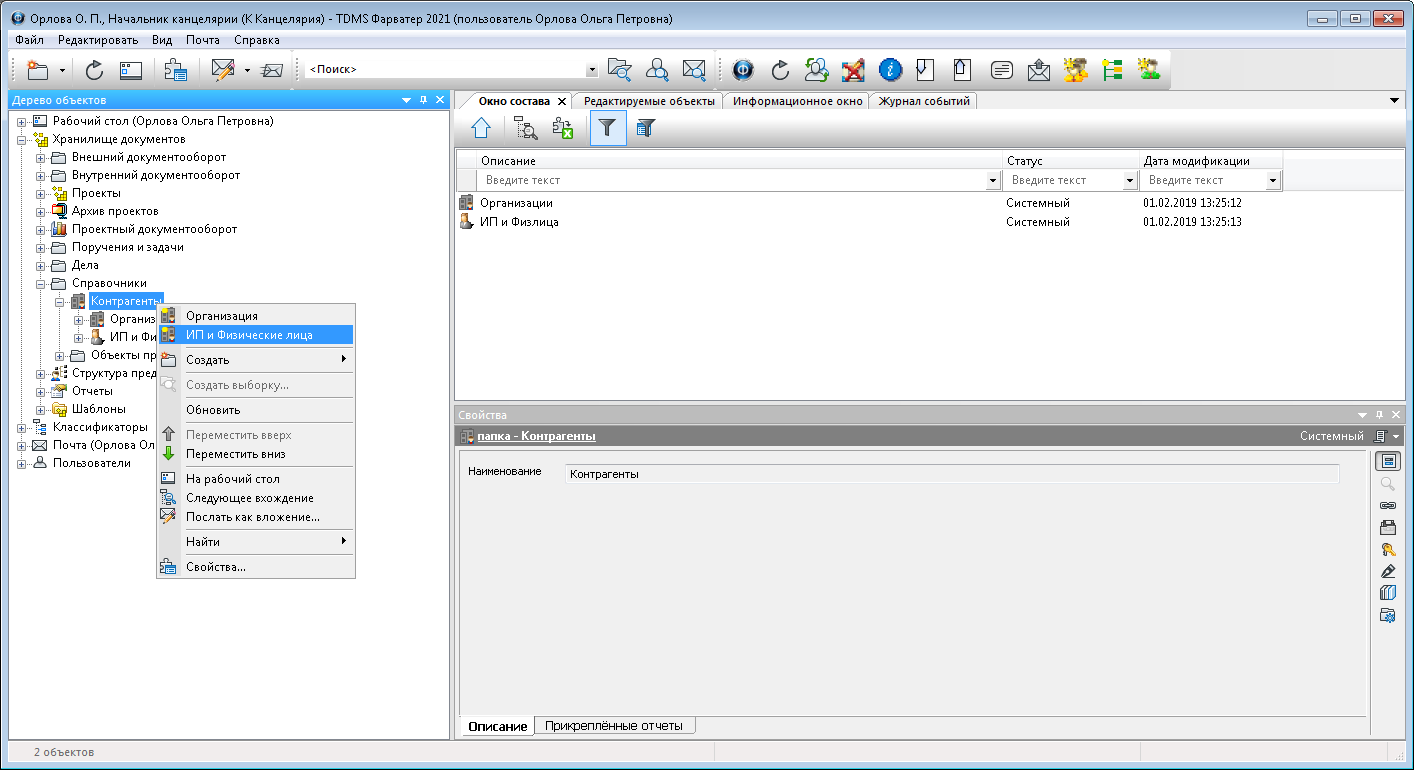Click the green hierarchy tree toolbar icon

[x=1112, y=70]
